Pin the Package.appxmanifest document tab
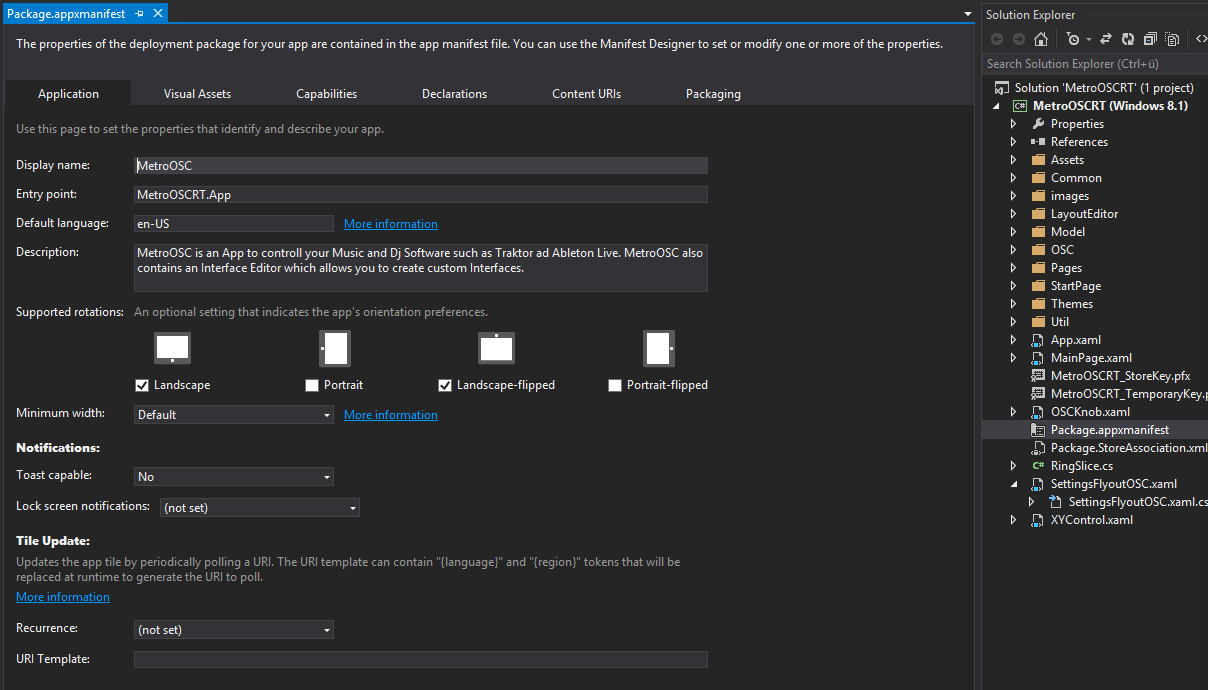 point(139,14)
